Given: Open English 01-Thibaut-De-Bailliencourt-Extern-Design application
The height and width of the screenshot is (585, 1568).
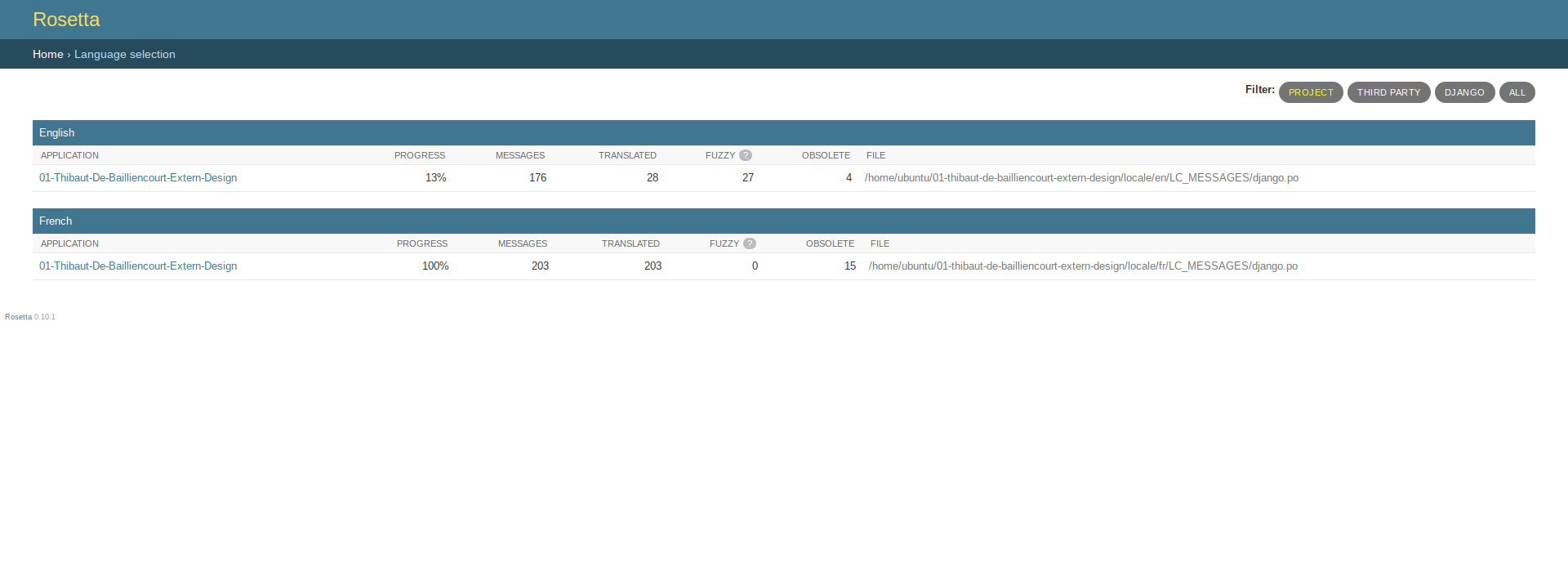Looking at the screenshot, I should click(138, 177).
